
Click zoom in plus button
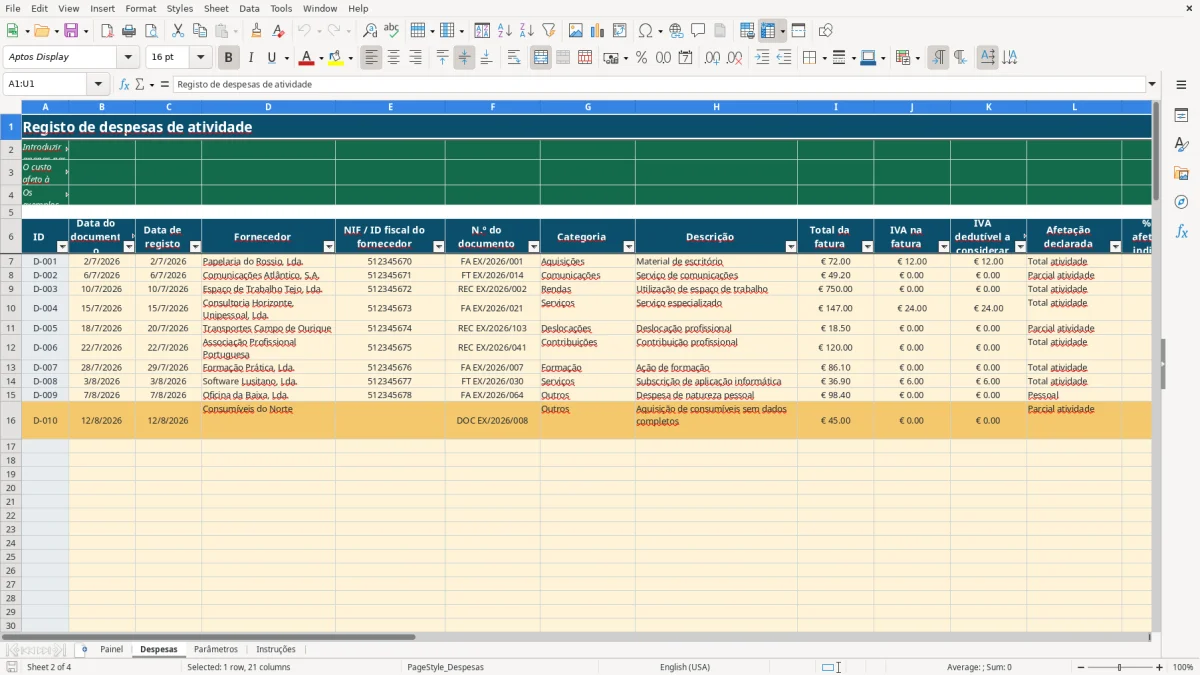[1160, 667]
